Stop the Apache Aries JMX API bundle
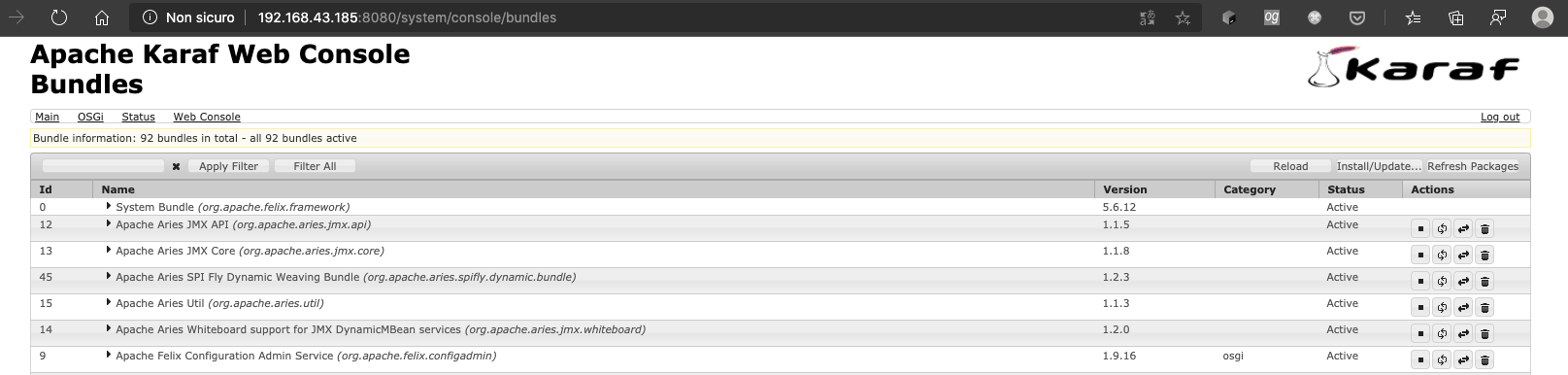 (1420, 229)
